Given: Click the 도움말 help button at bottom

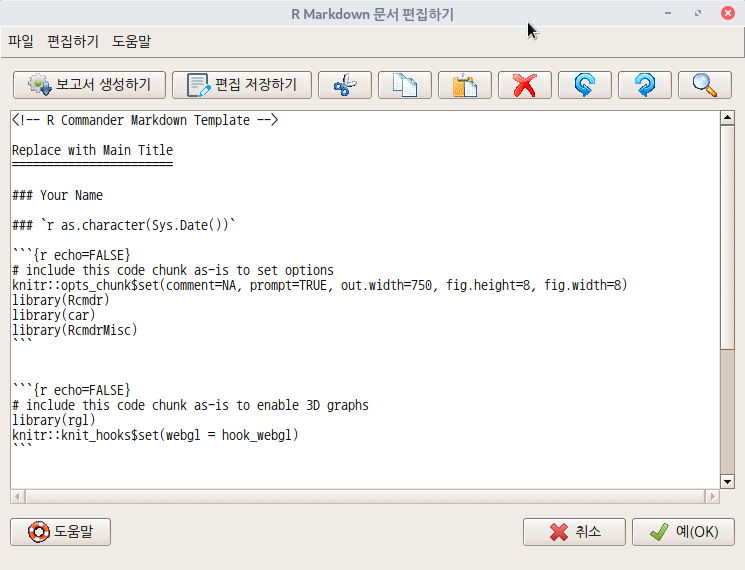Looking at the screenshot, I should pyautogui.click(x=60, y=532).
